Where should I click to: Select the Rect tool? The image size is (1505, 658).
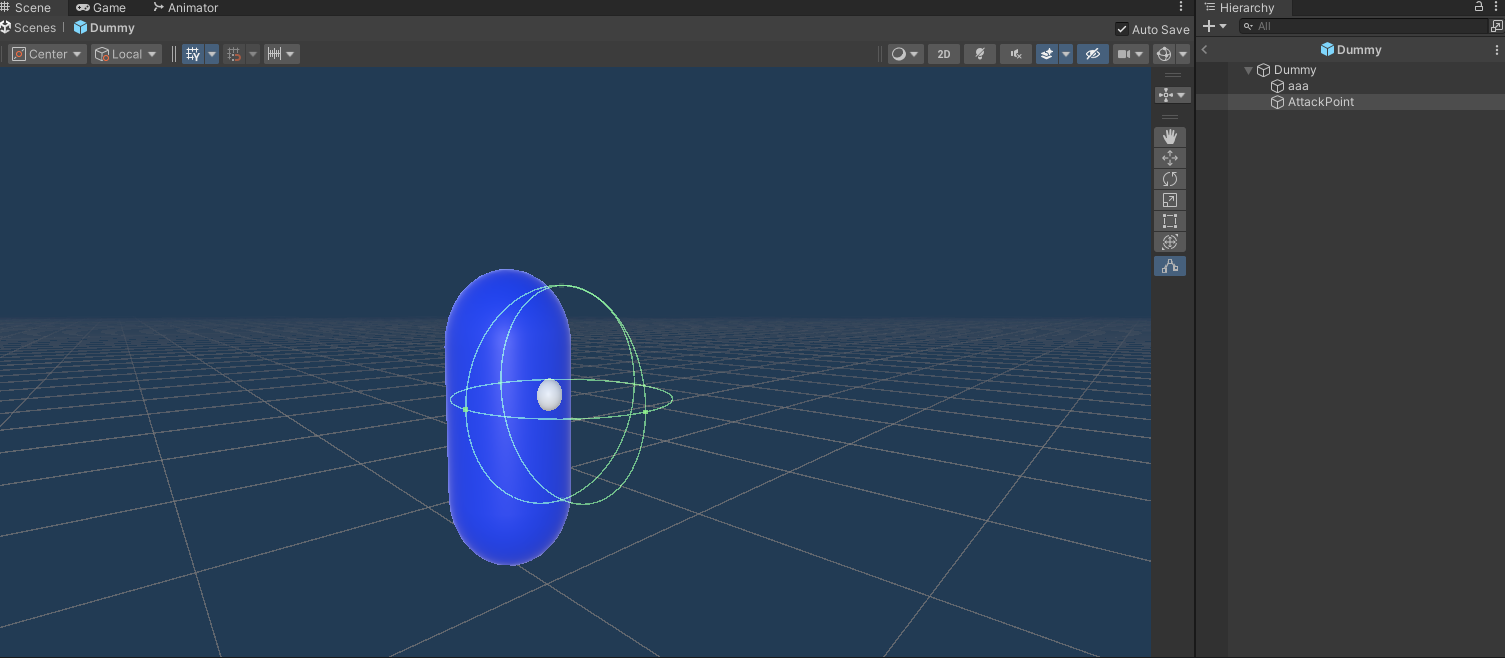1170,221
